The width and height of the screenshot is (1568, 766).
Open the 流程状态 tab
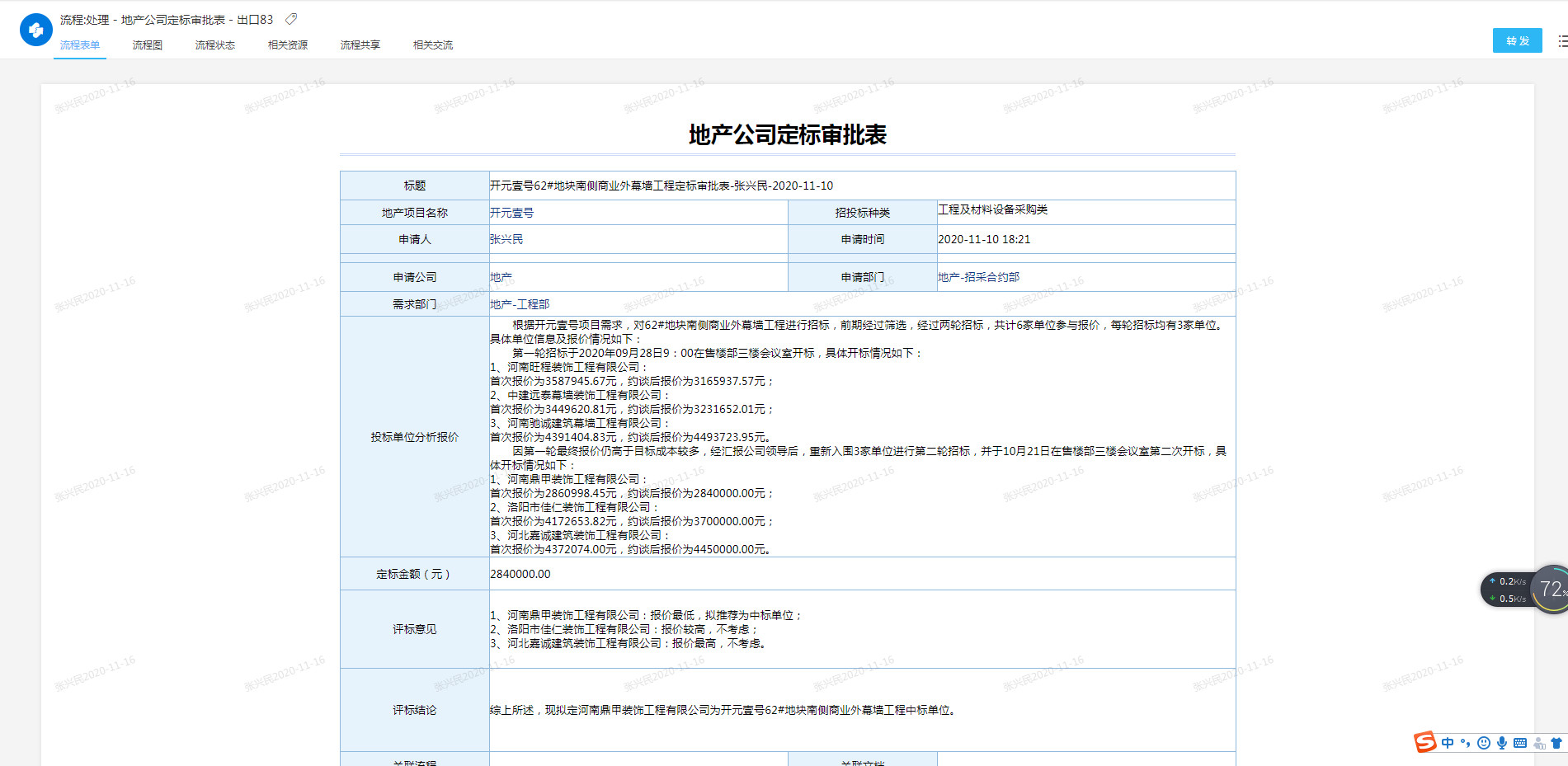pos(214,45)
